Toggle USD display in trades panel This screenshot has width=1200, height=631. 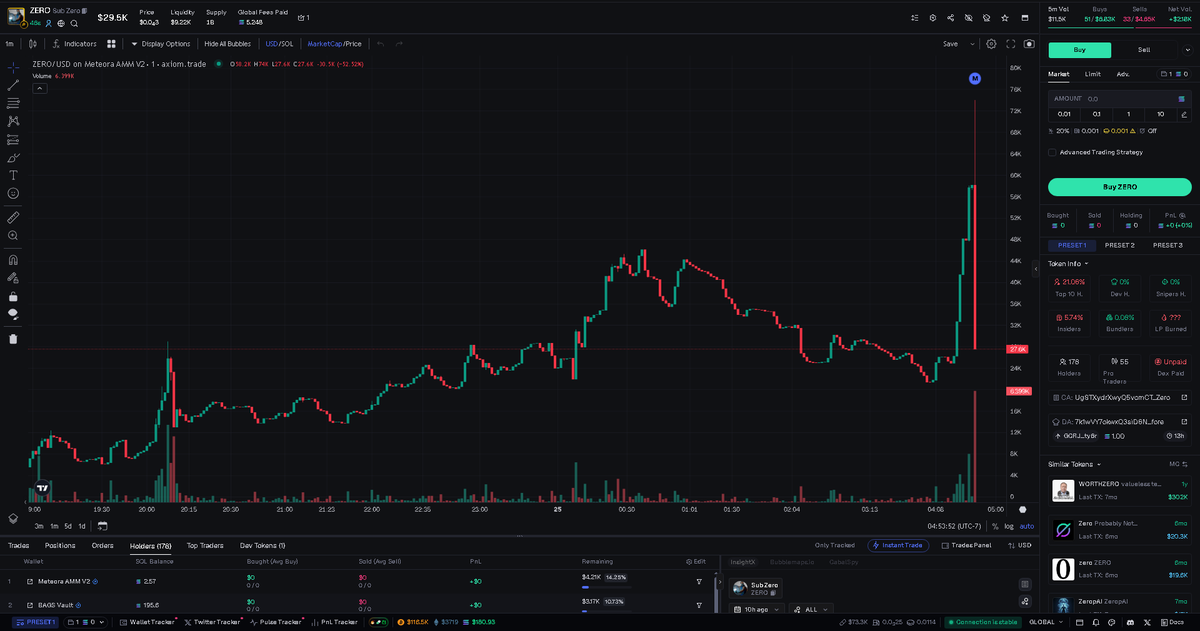coord(1019,545)
